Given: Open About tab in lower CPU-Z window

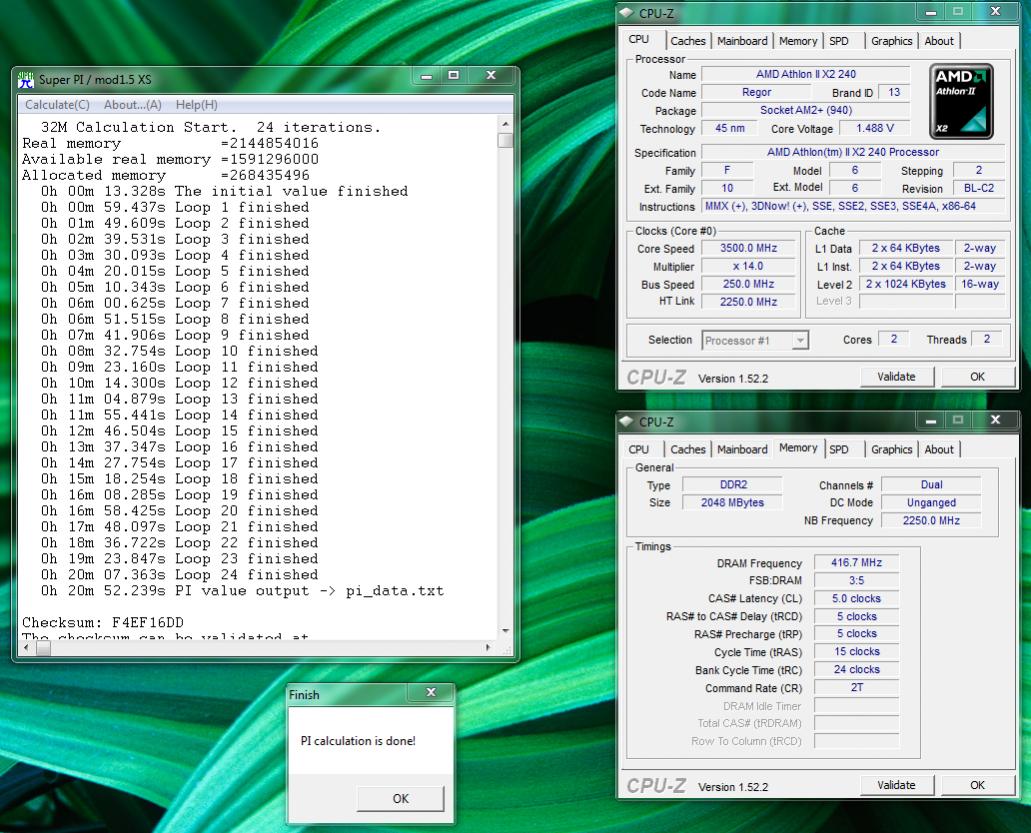Looking at the screenshot, I should tap(939, 450).
